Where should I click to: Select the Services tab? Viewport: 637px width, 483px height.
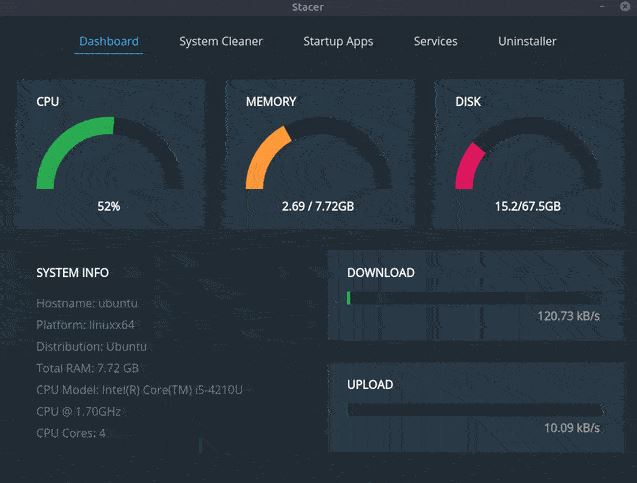pyautogui.click(x=435, y=42)
